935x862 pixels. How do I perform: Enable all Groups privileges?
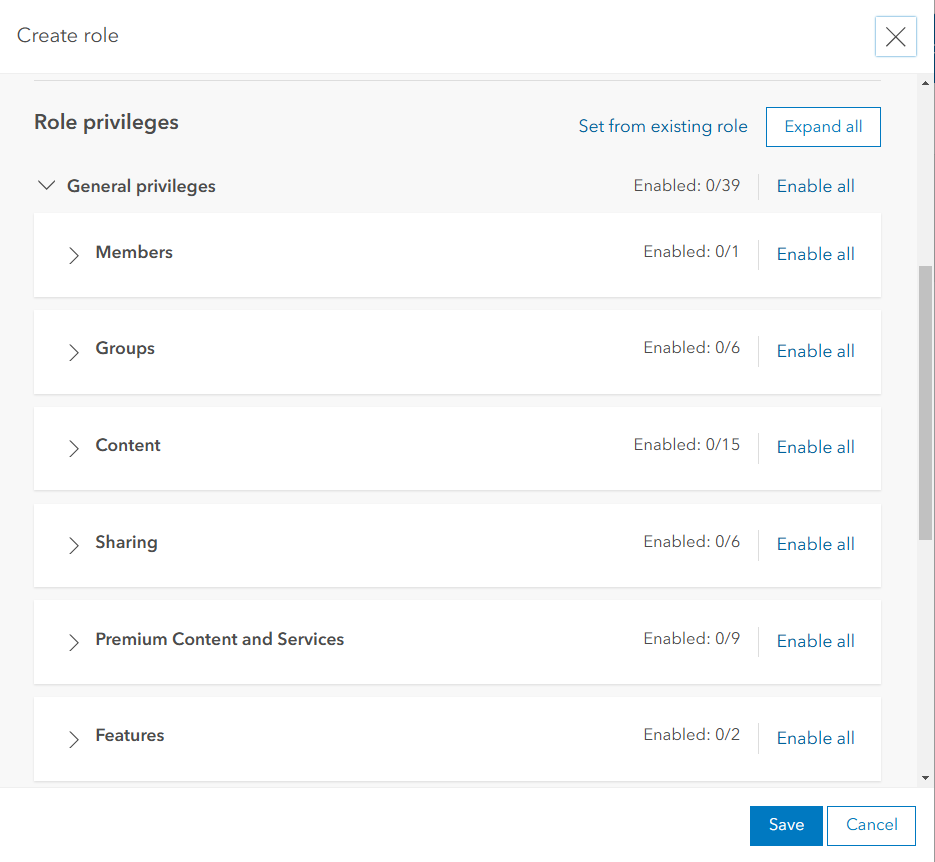815,350
